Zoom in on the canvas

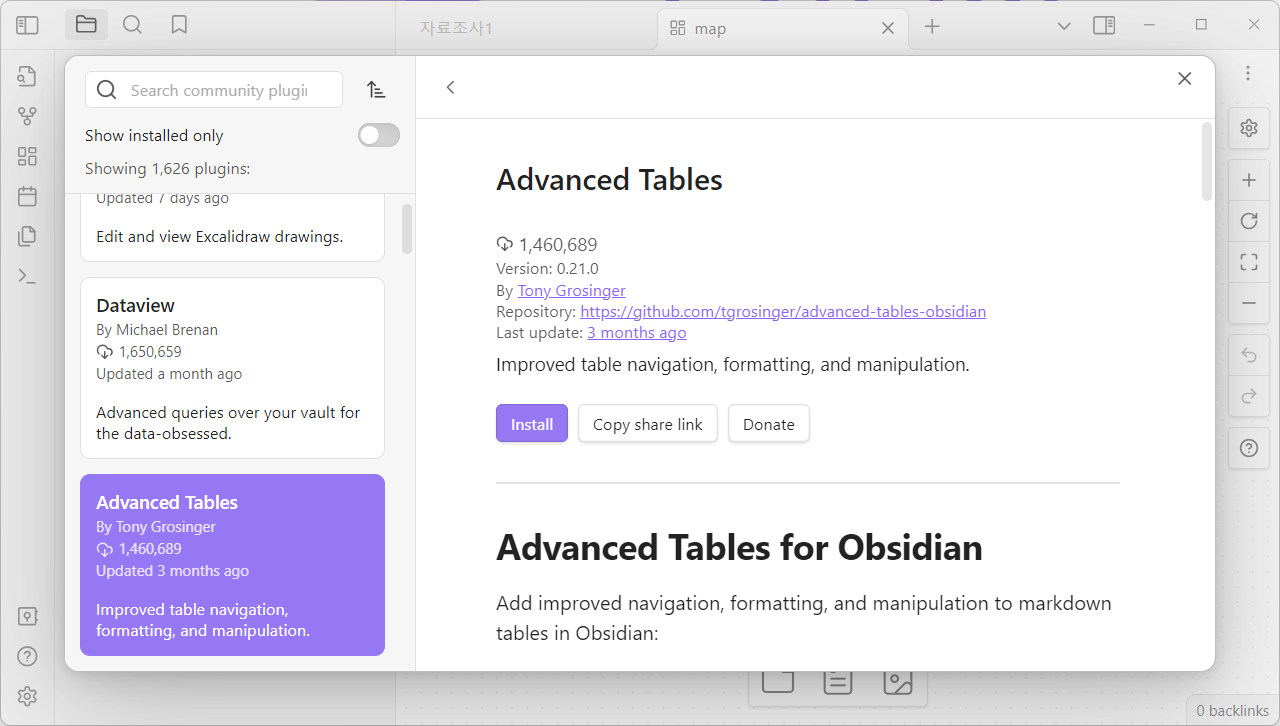point(1248,181)
